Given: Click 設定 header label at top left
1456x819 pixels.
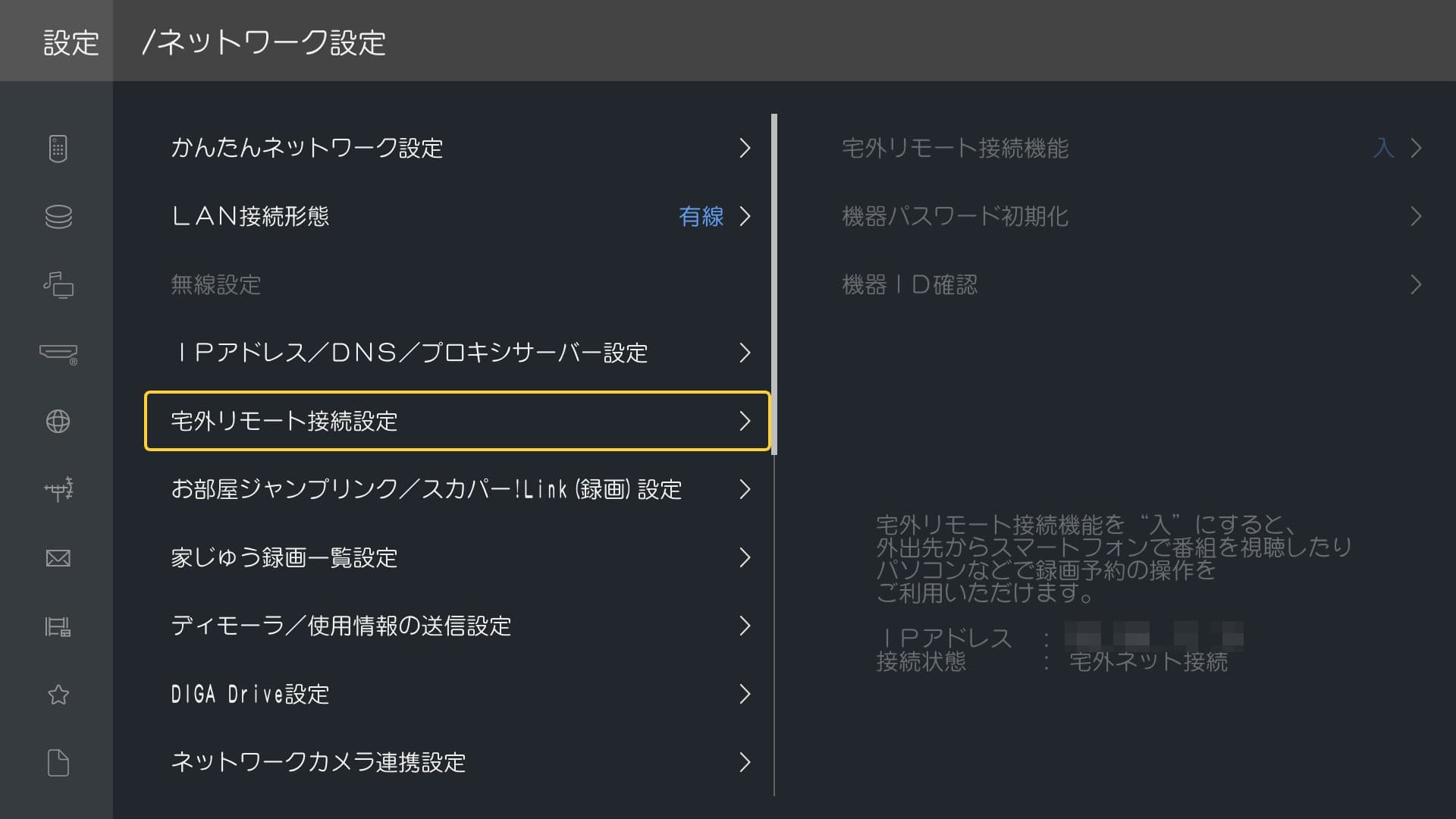Looking at the screenshot, I should 71,42.
